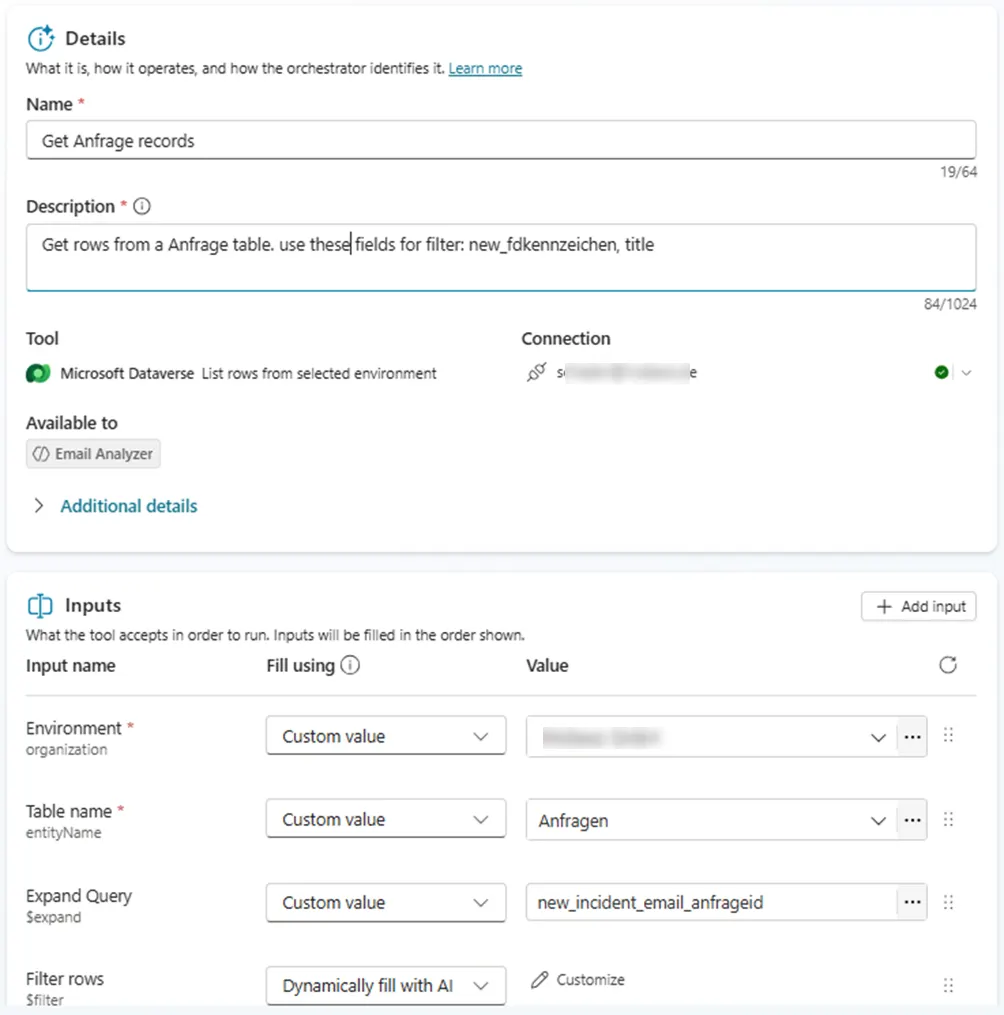The height and width of the screenshot is (1015, 1004).
Task: Open ellipsis menu for Environment value
Action: [x=911, y=737]
